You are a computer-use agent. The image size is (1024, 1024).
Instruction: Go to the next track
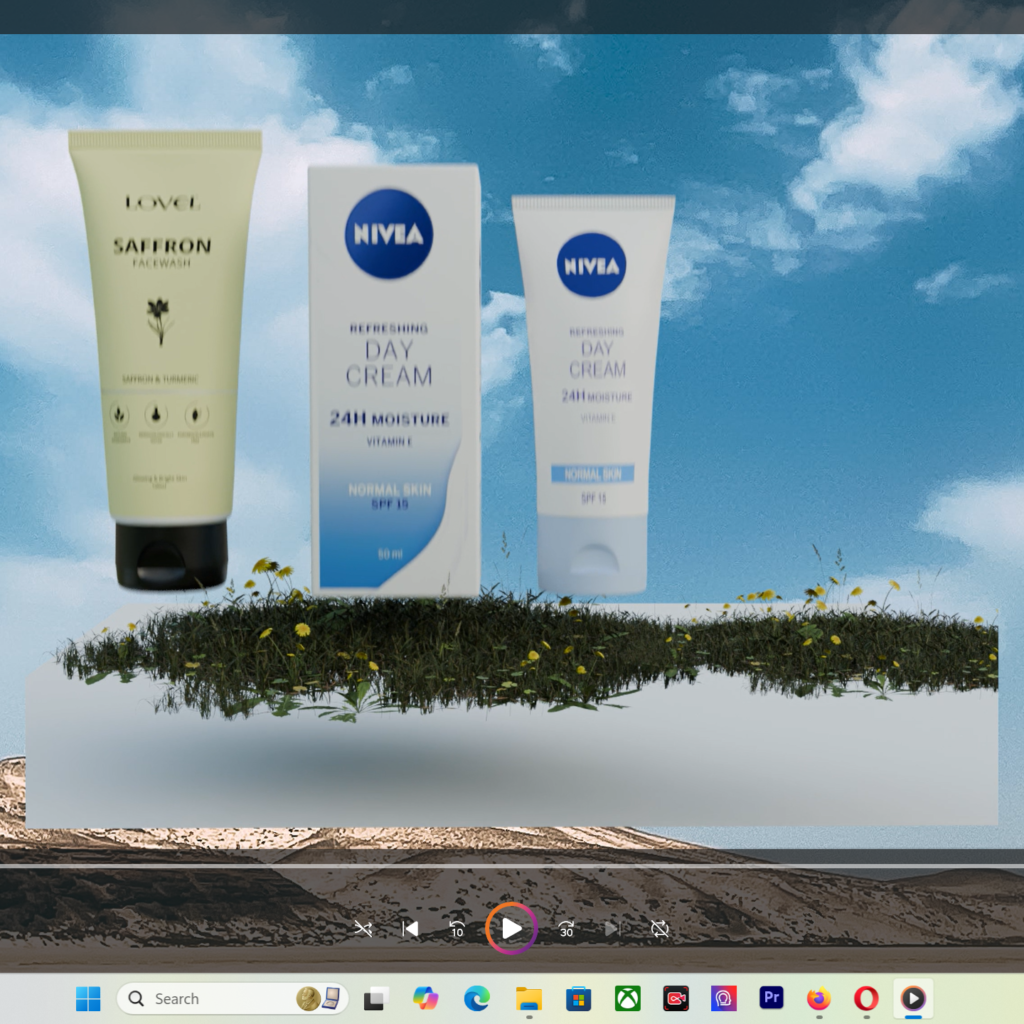(x=612, y=928)
